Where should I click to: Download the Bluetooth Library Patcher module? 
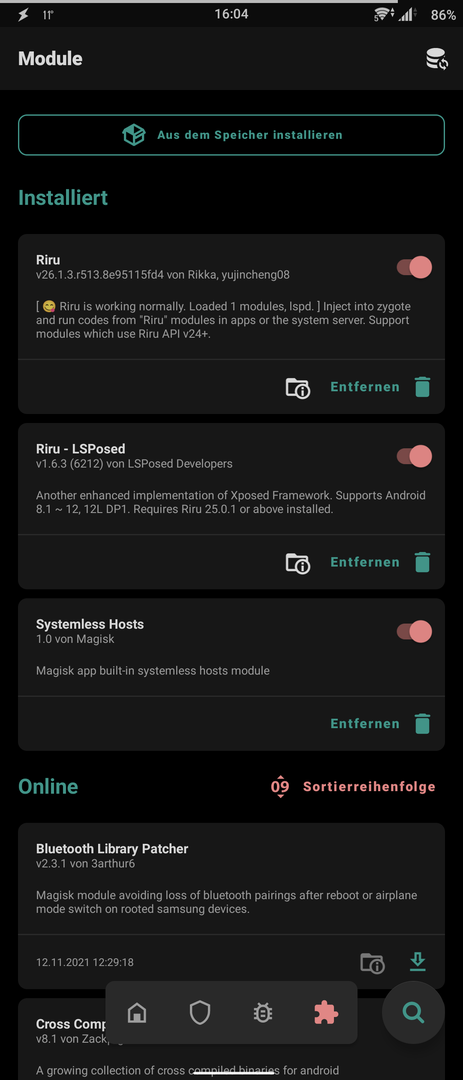(418, 962)
